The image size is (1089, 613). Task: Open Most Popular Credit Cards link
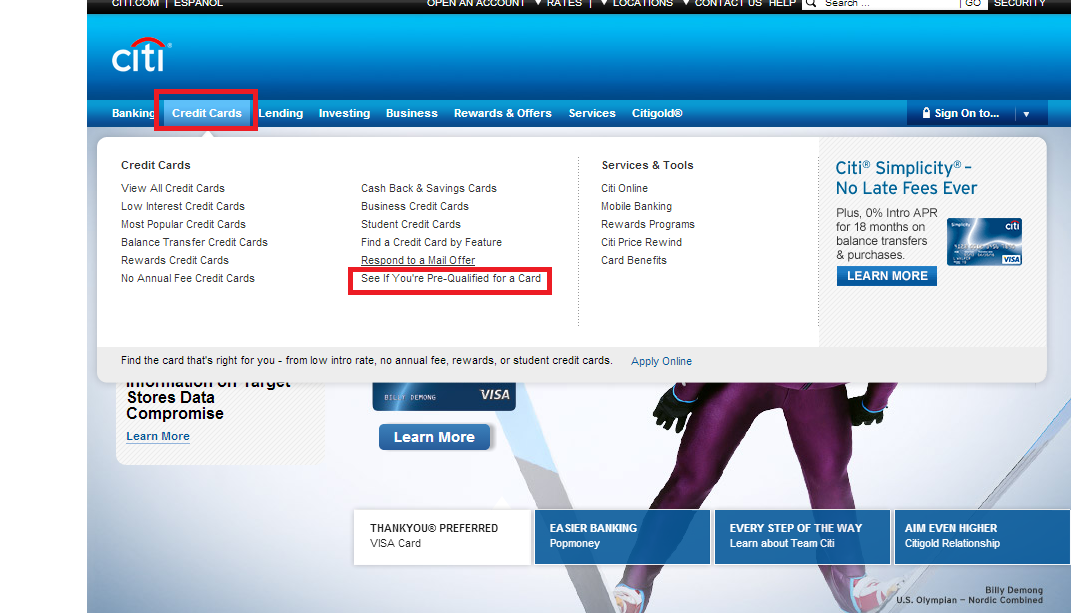tap(183, 224)
